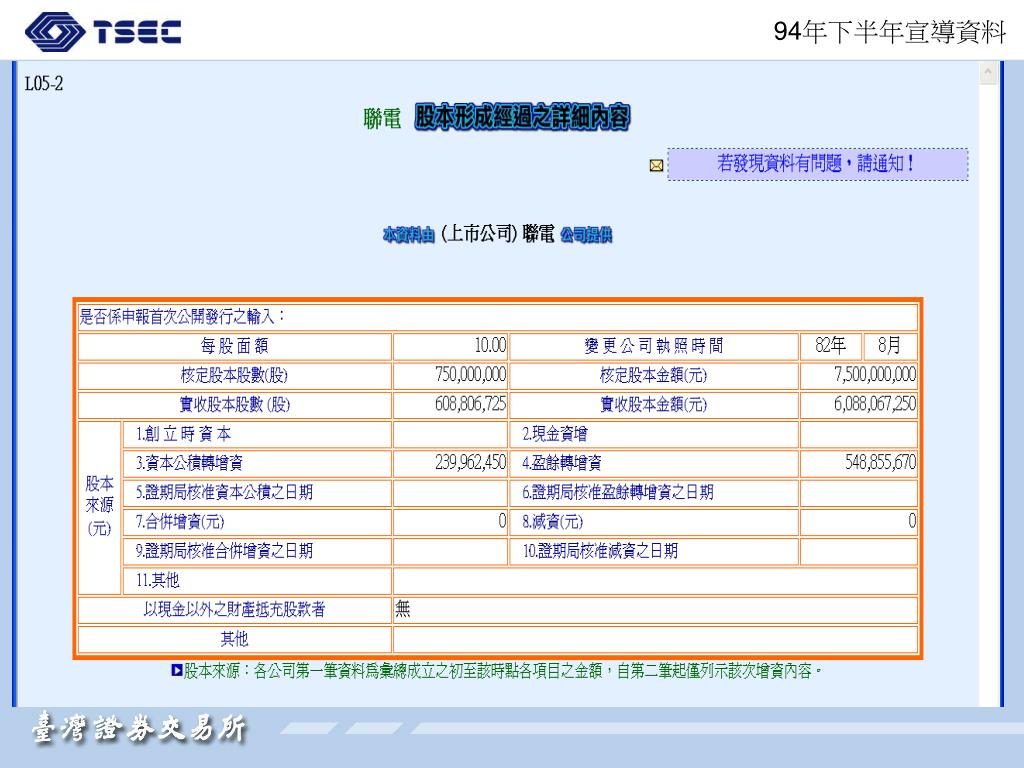Click the '5.證期局核准資本公積之日期' label
Viewport: 1024px width, 768px height.
tap(224, 493)
